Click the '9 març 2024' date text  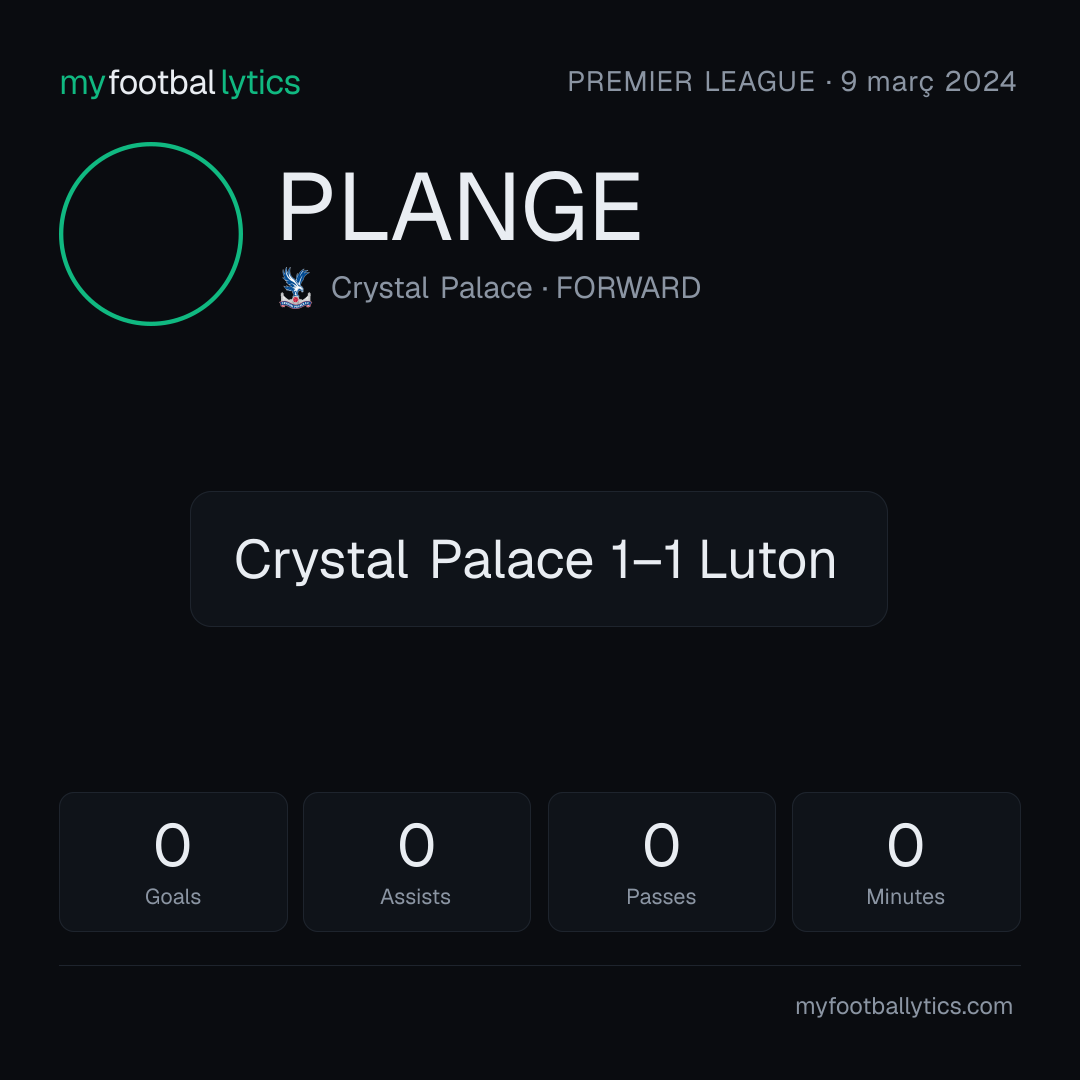pyautogui.click(x=928, y=82)
